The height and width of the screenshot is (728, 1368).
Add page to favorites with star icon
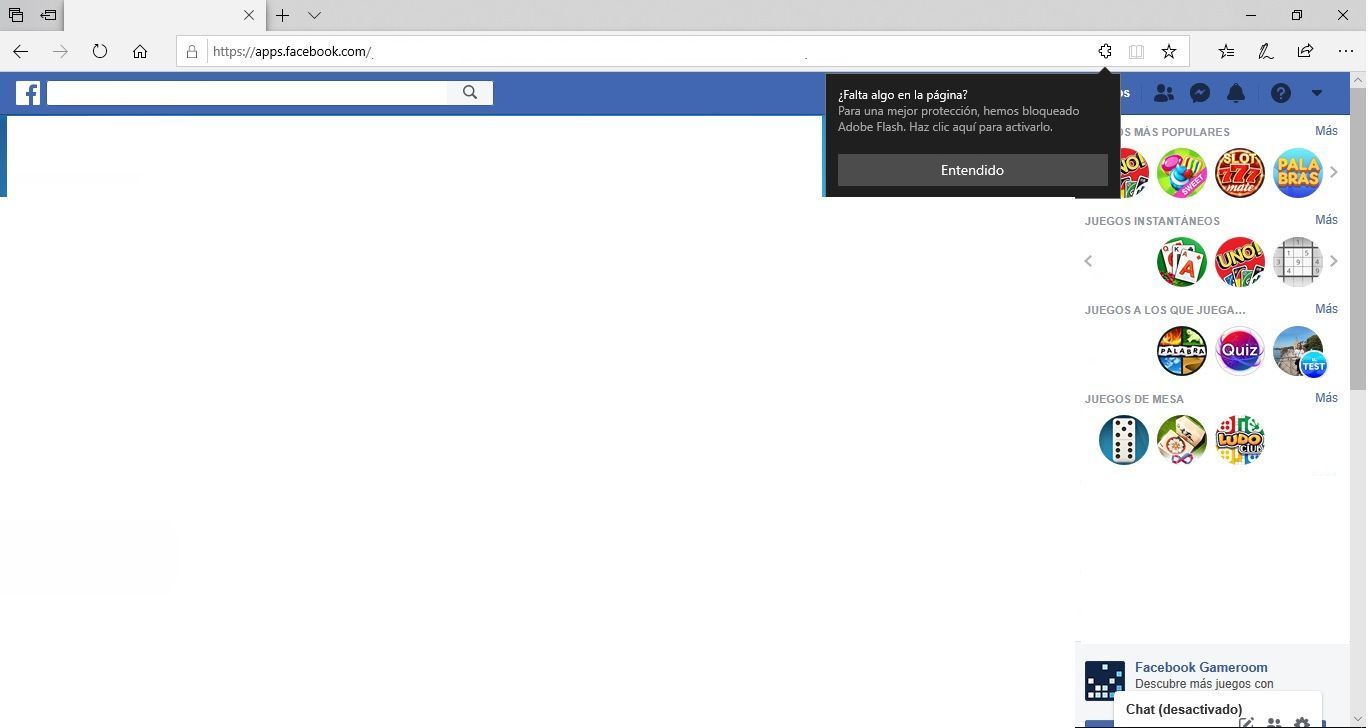pos(1169,51)
